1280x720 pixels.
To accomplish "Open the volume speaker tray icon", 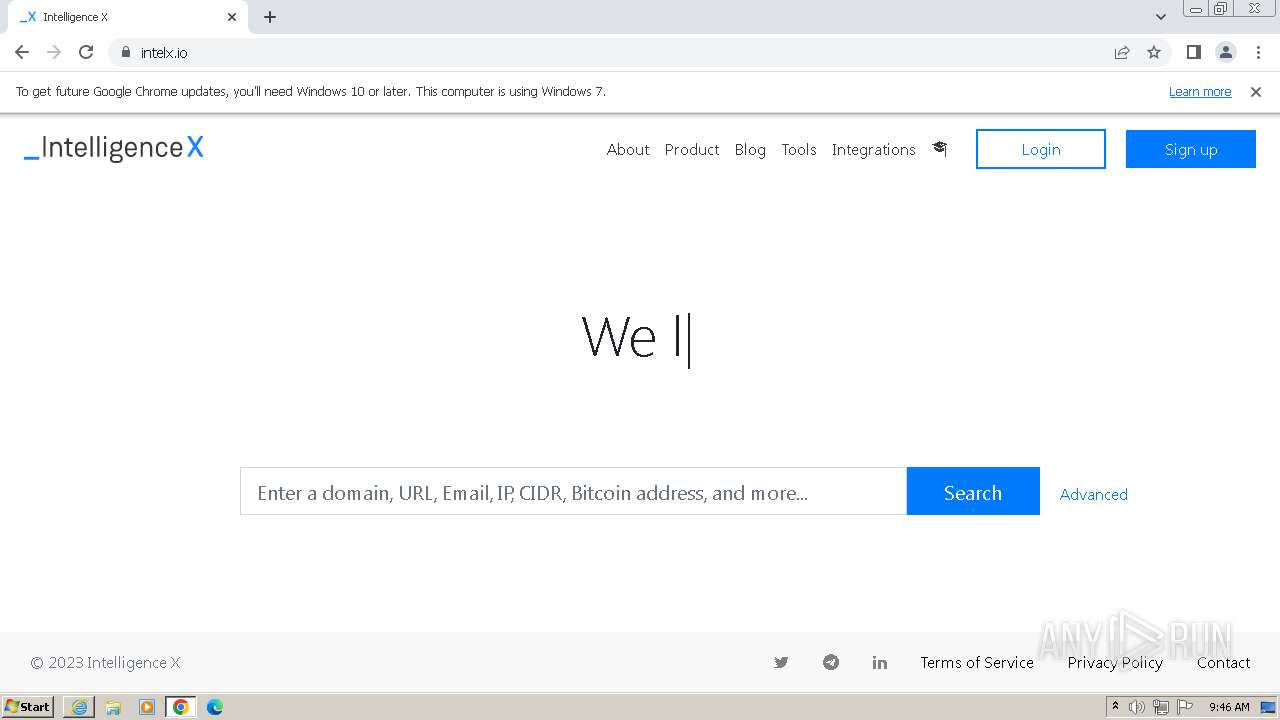I will click(x=1137, y=707).
